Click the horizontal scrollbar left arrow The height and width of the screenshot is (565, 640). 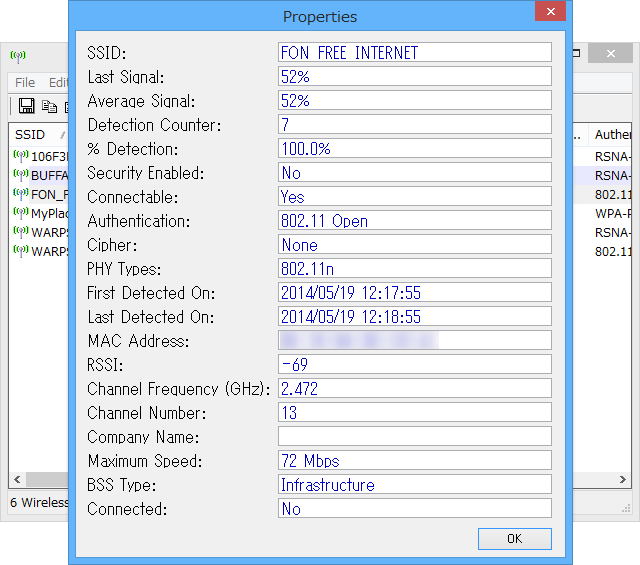(17, 479)
